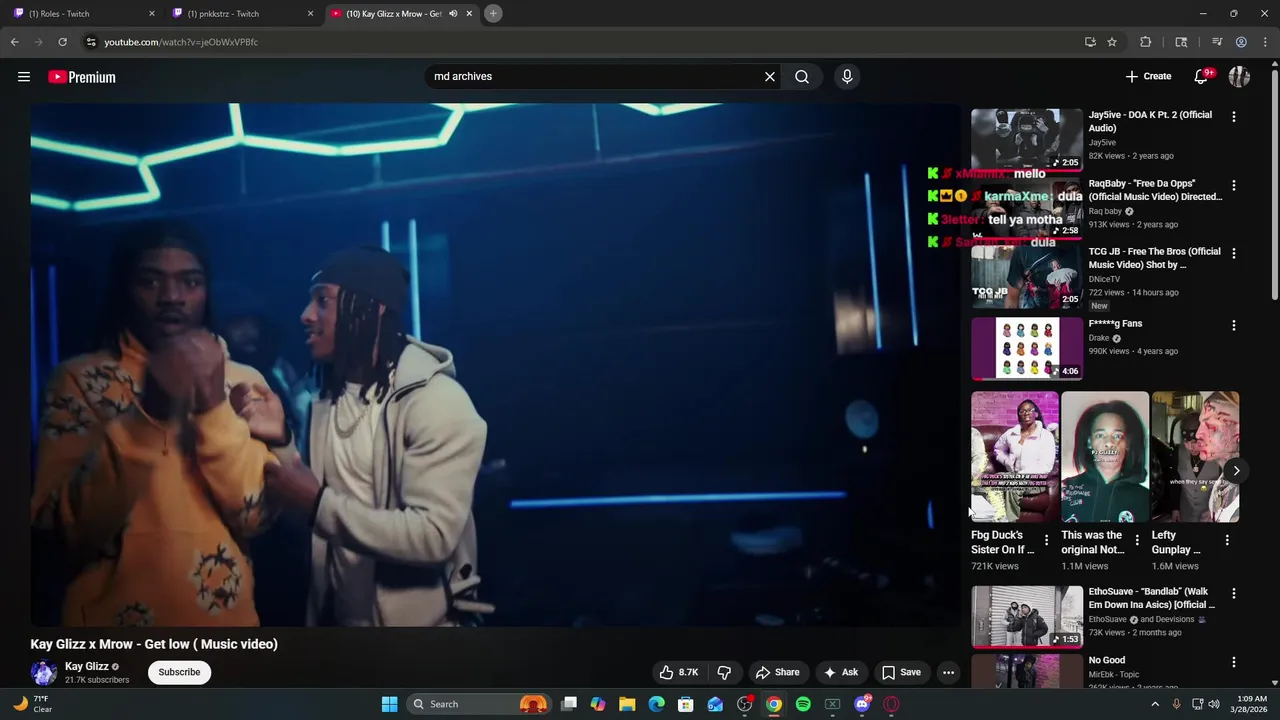Open options for Jay5ive DOA K video
This screenshot has width=1280, height=720.
(x=1234, y=117)
